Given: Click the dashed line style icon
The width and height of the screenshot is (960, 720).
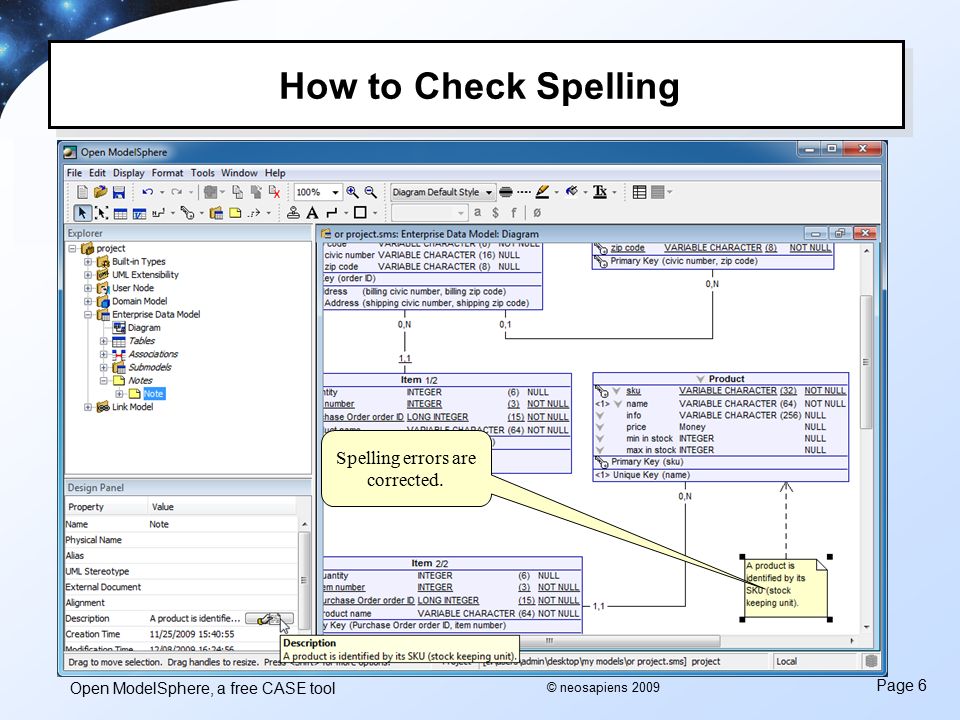Looking at the screenshot, I should (523, 192).
